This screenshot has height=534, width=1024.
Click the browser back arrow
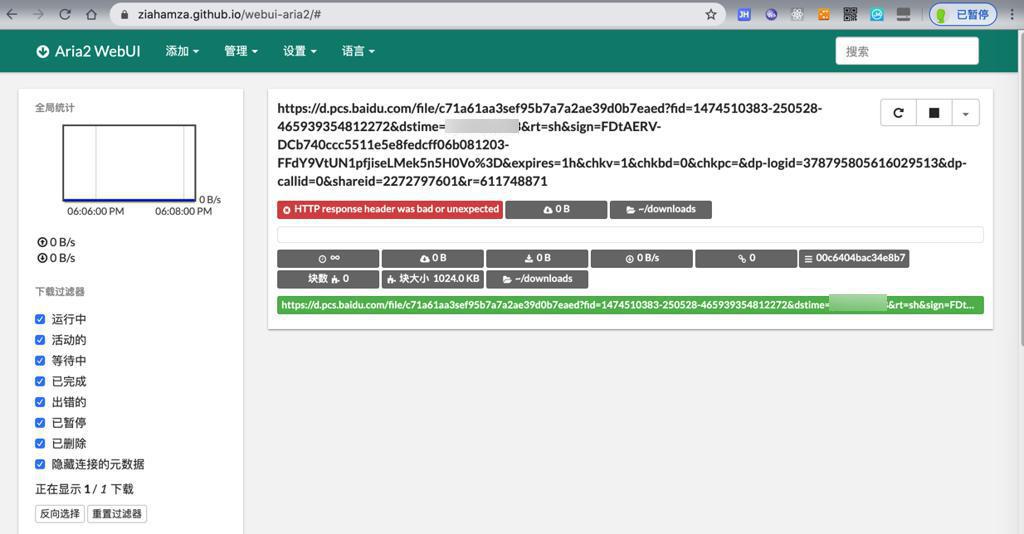point(12,14)
